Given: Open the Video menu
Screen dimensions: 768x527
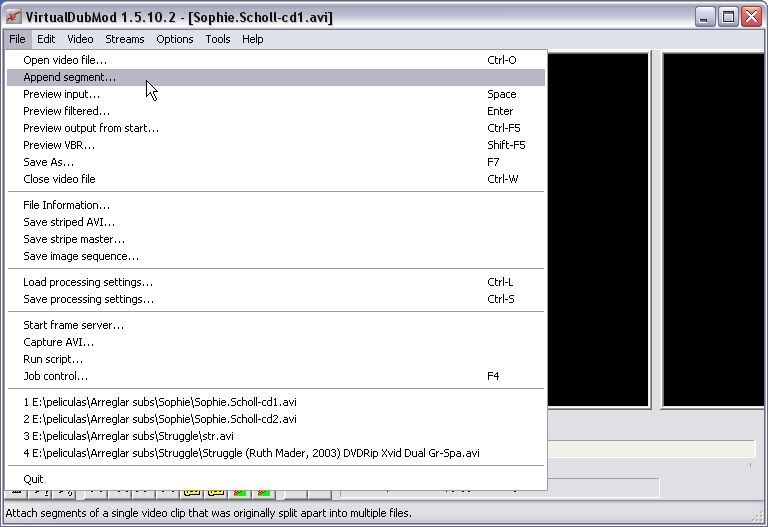Looking at the screenshot, I should point(80,39).
